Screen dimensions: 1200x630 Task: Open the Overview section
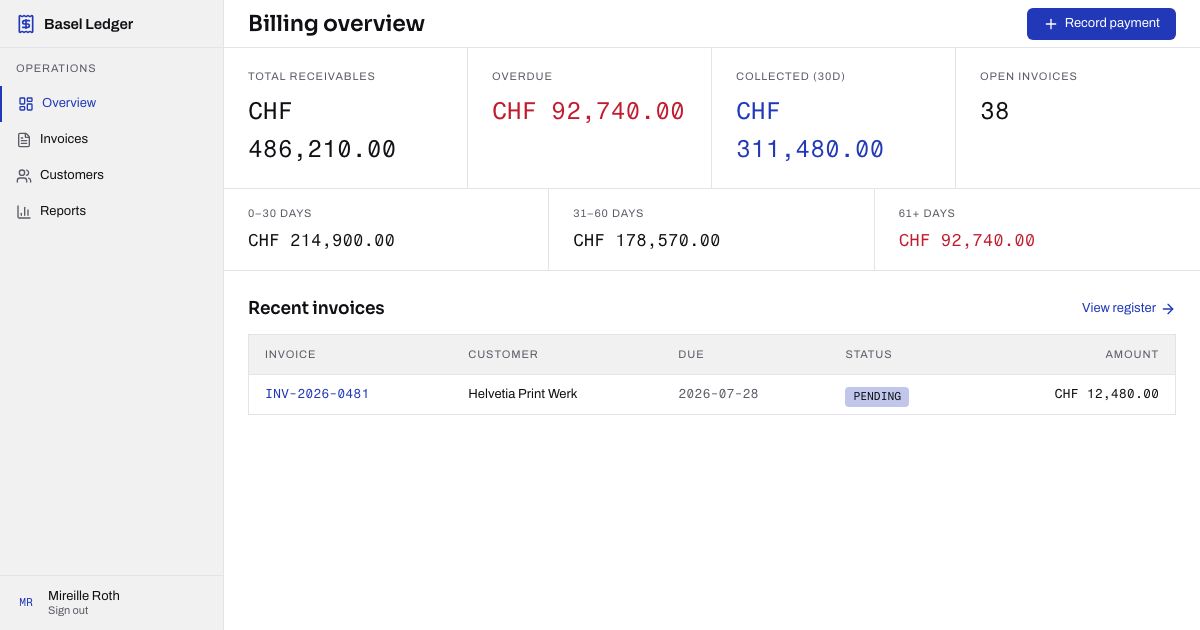[x=113, y=103]
